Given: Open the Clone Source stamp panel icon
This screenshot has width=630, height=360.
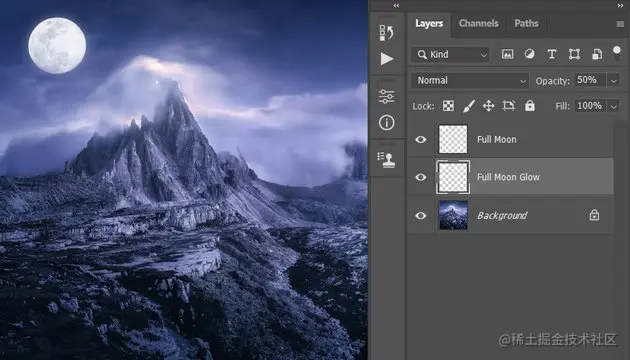Looking at the screenshot, I should click(387, 160).
